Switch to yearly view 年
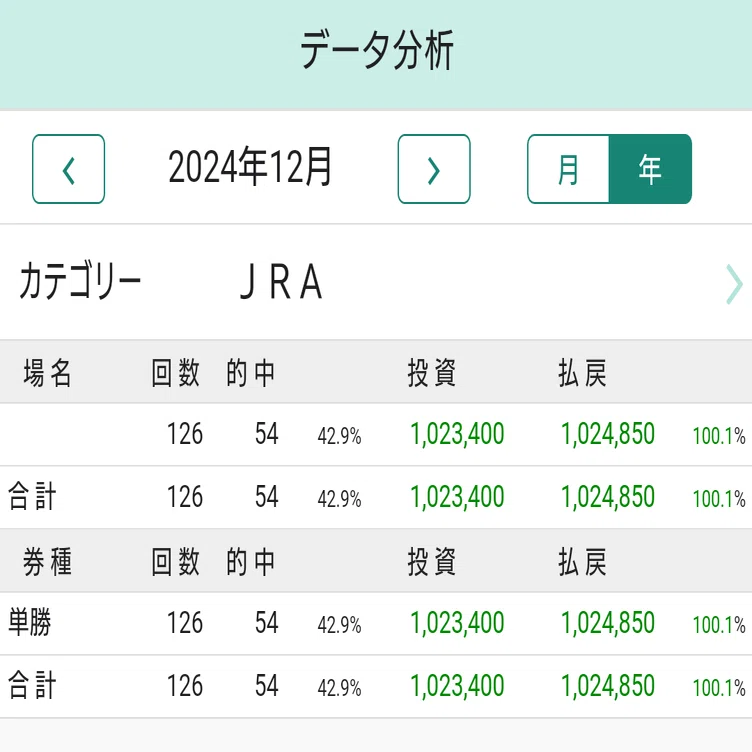 point(650,169)
